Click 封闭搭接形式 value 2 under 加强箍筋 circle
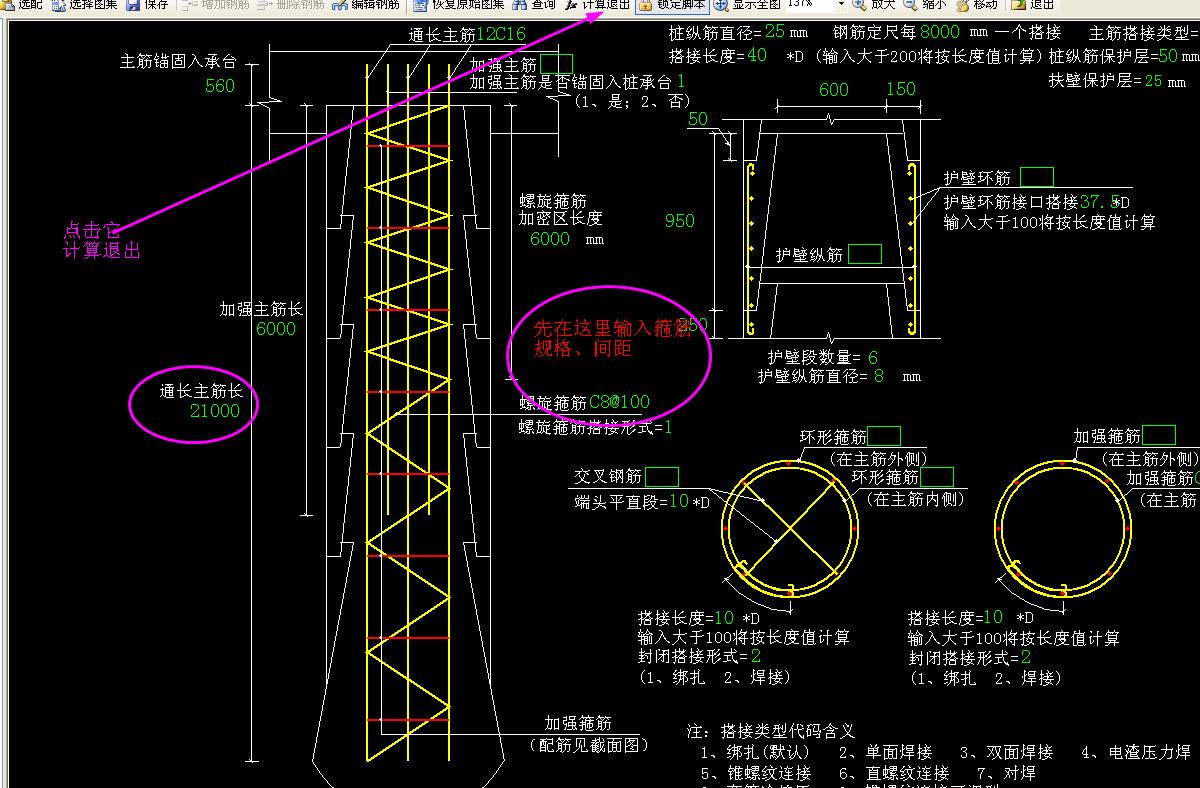 pyautogui.click(x=1025, y=657)
